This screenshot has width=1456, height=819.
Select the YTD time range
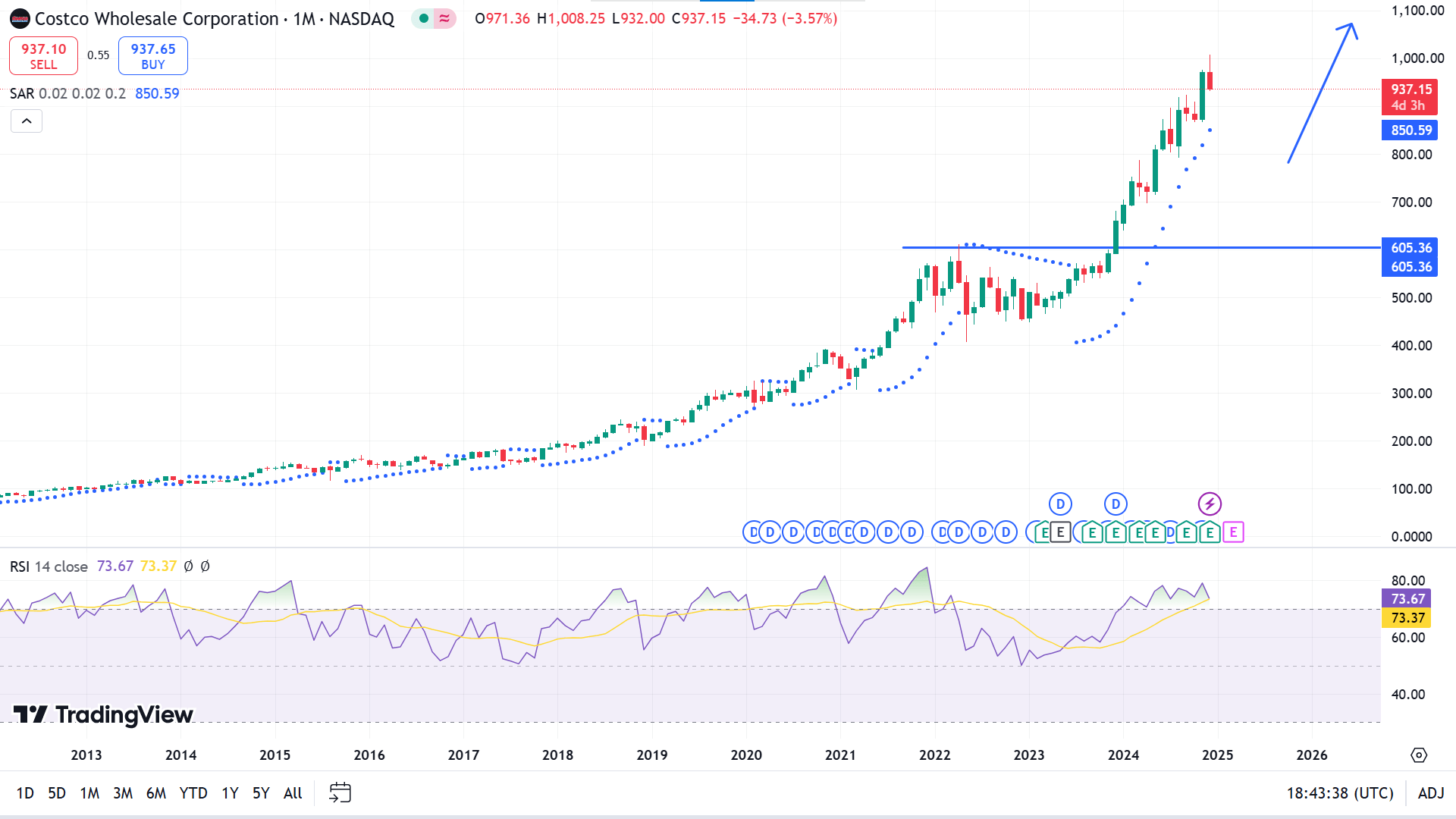(x=193, y=793)
